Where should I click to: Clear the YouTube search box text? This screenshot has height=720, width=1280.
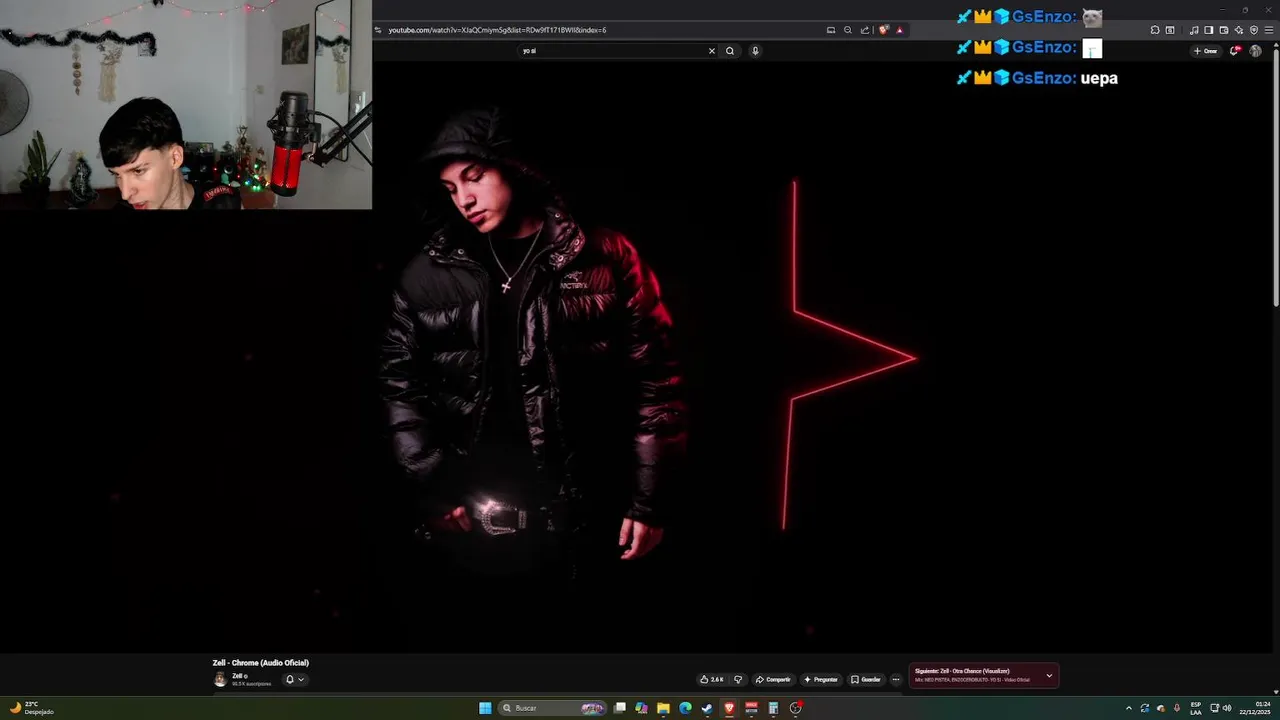712,51
